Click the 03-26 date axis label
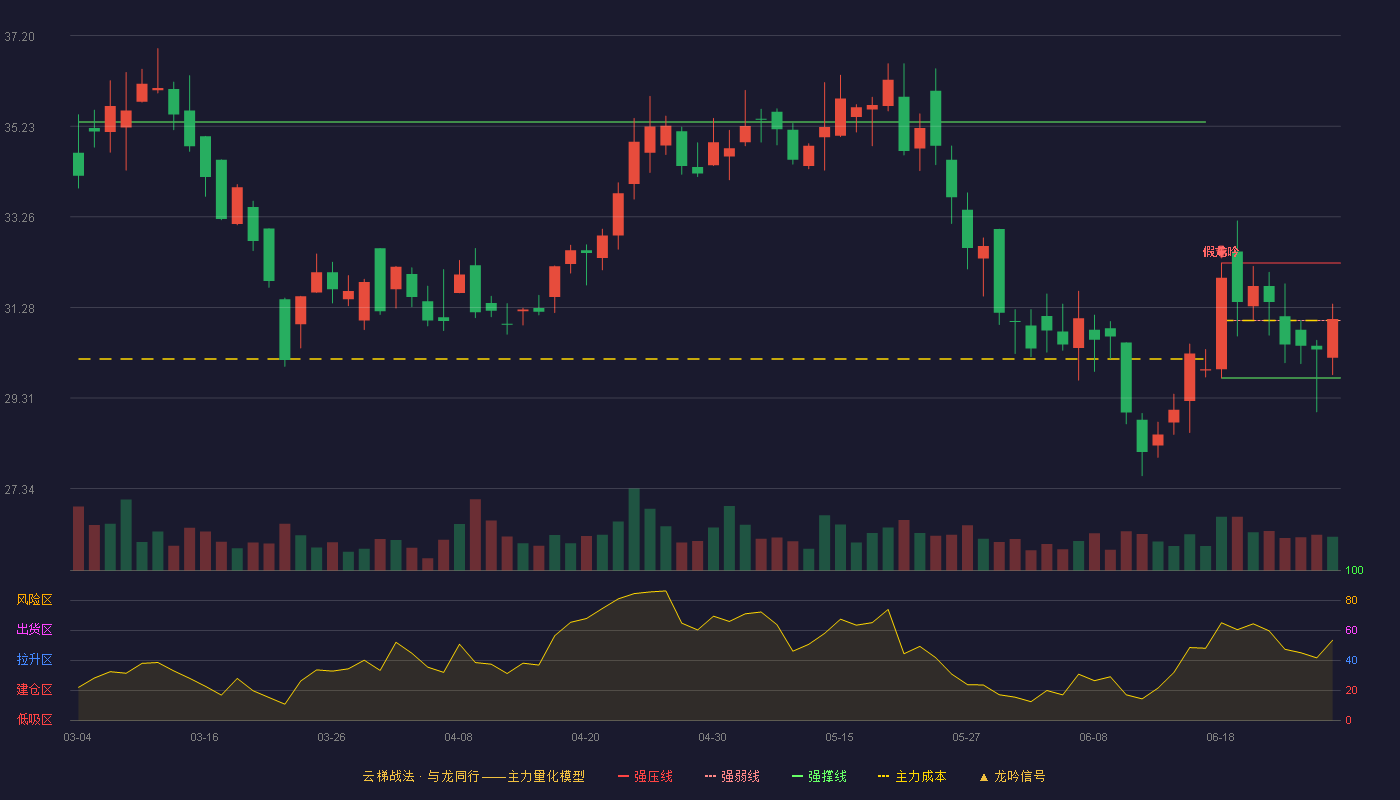The width and height of the screenshot is (1400, 800). [x=331, y=737]
